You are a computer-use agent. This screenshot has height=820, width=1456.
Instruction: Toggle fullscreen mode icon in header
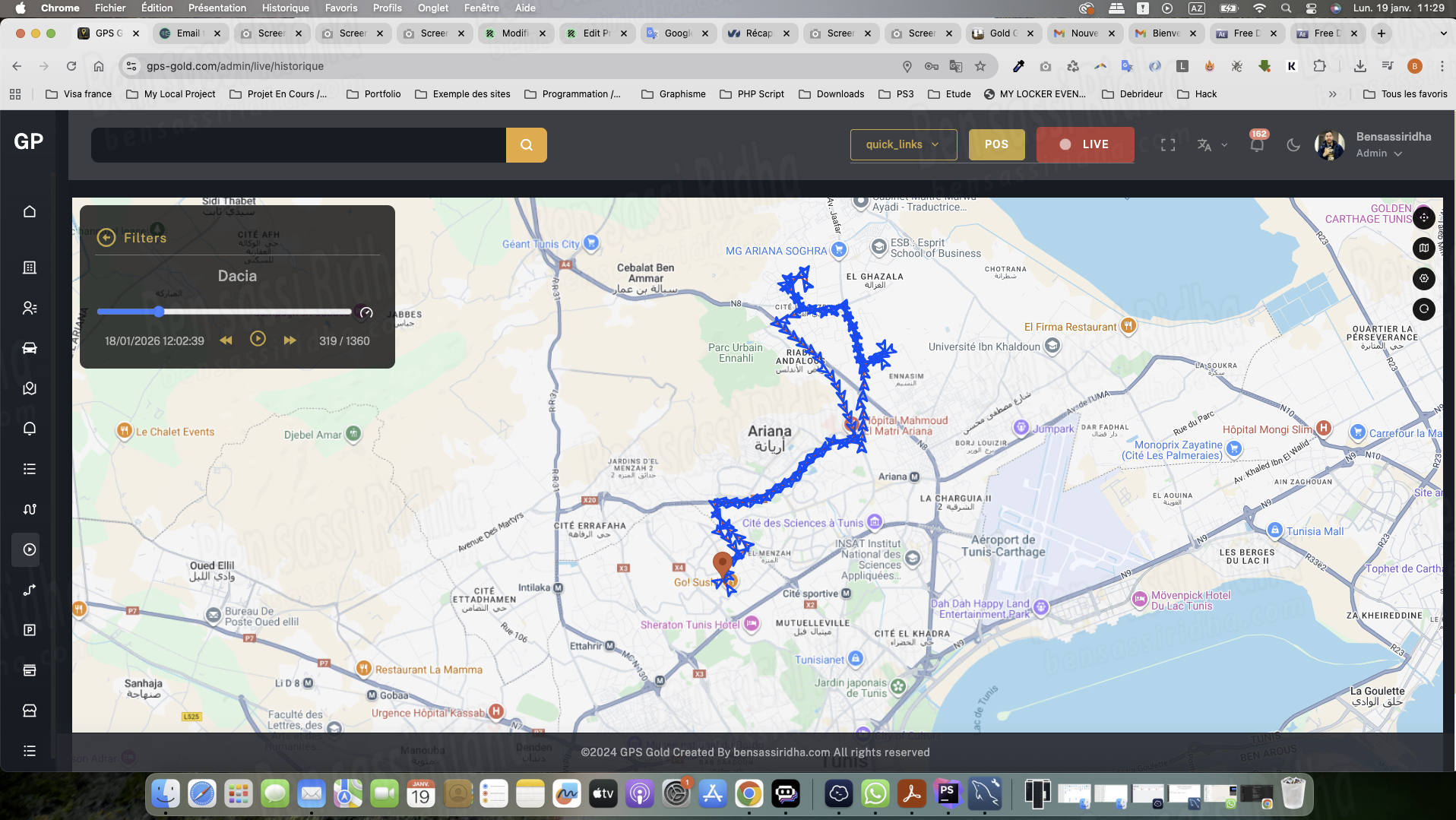[x=1168, y=144]
